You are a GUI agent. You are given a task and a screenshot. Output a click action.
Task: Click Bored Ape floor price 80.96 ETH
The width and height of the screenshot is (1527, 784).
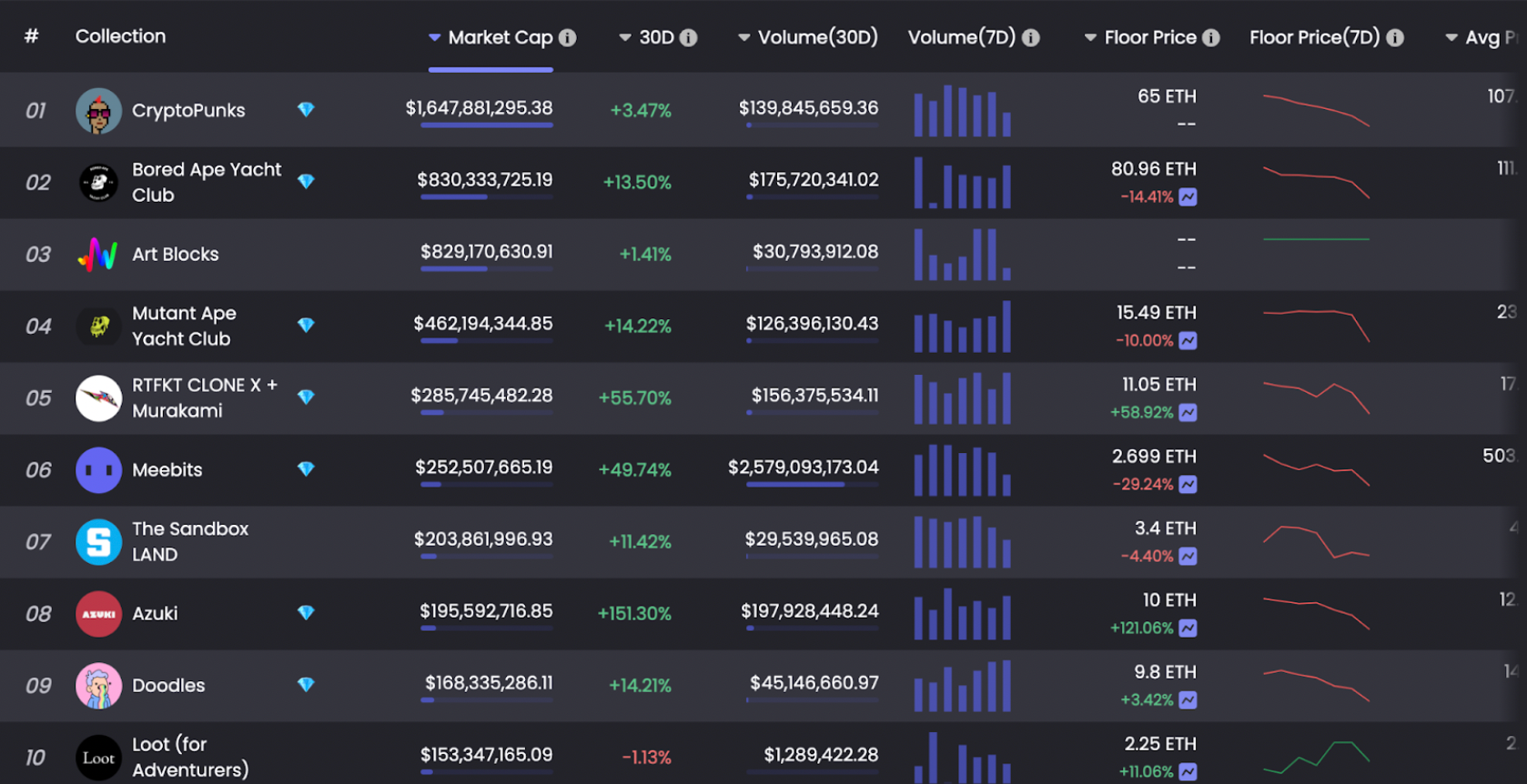(x=1154, y=168)
